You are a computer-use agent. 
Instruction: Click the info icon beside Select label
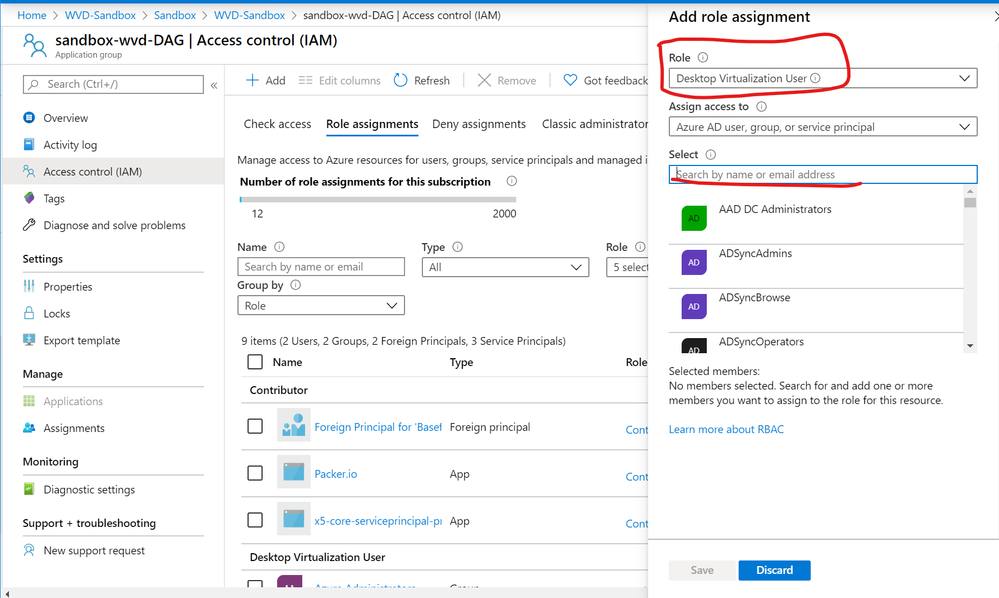(x=710, y=154)
